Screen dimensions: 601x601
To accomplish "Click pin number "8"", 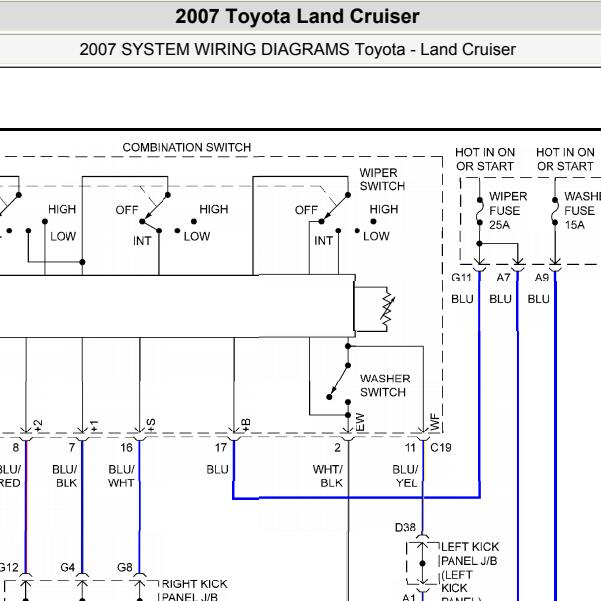I will 15,448.
